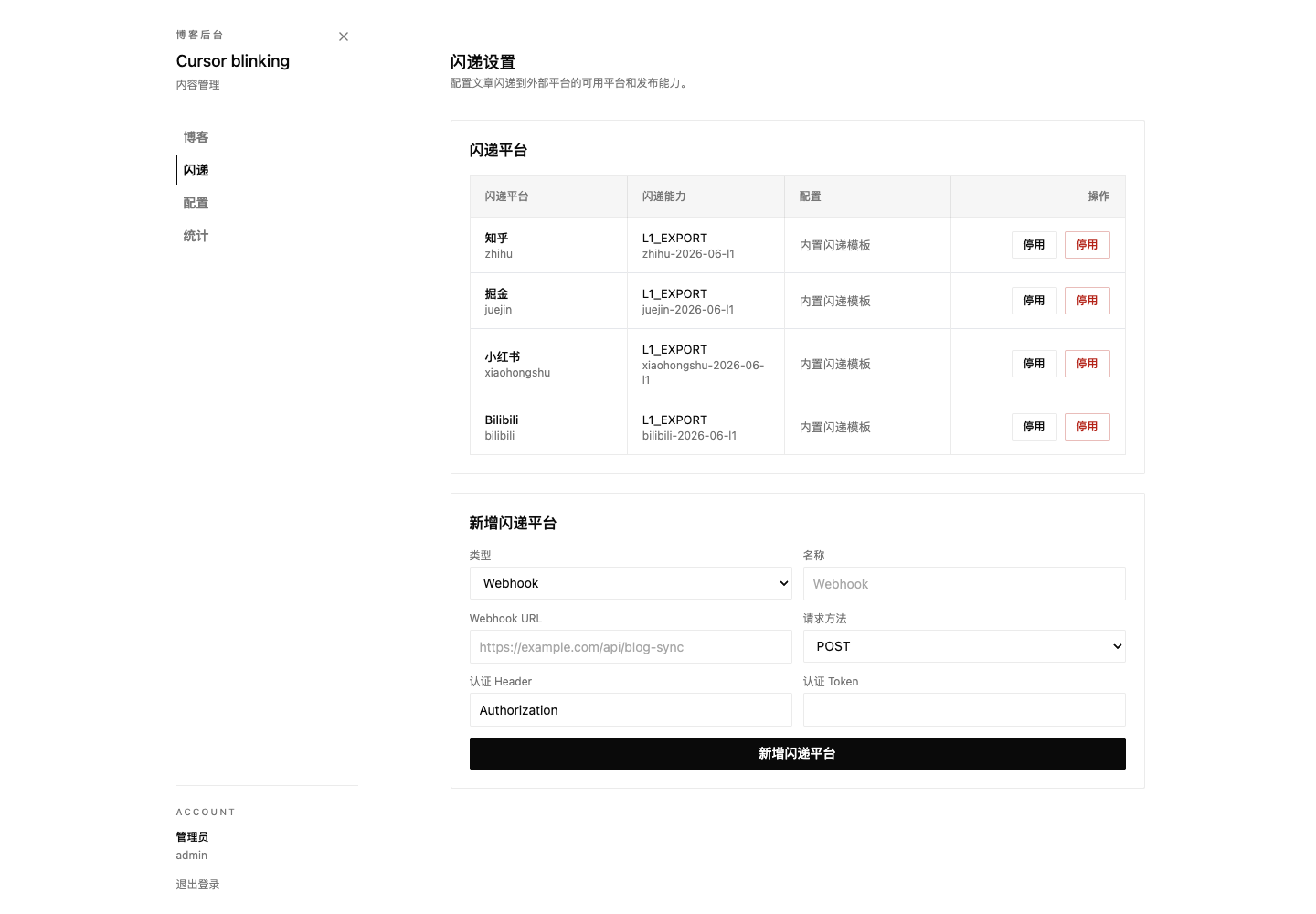
Task: Open the 博客 menu item
Action: point(196,137)
